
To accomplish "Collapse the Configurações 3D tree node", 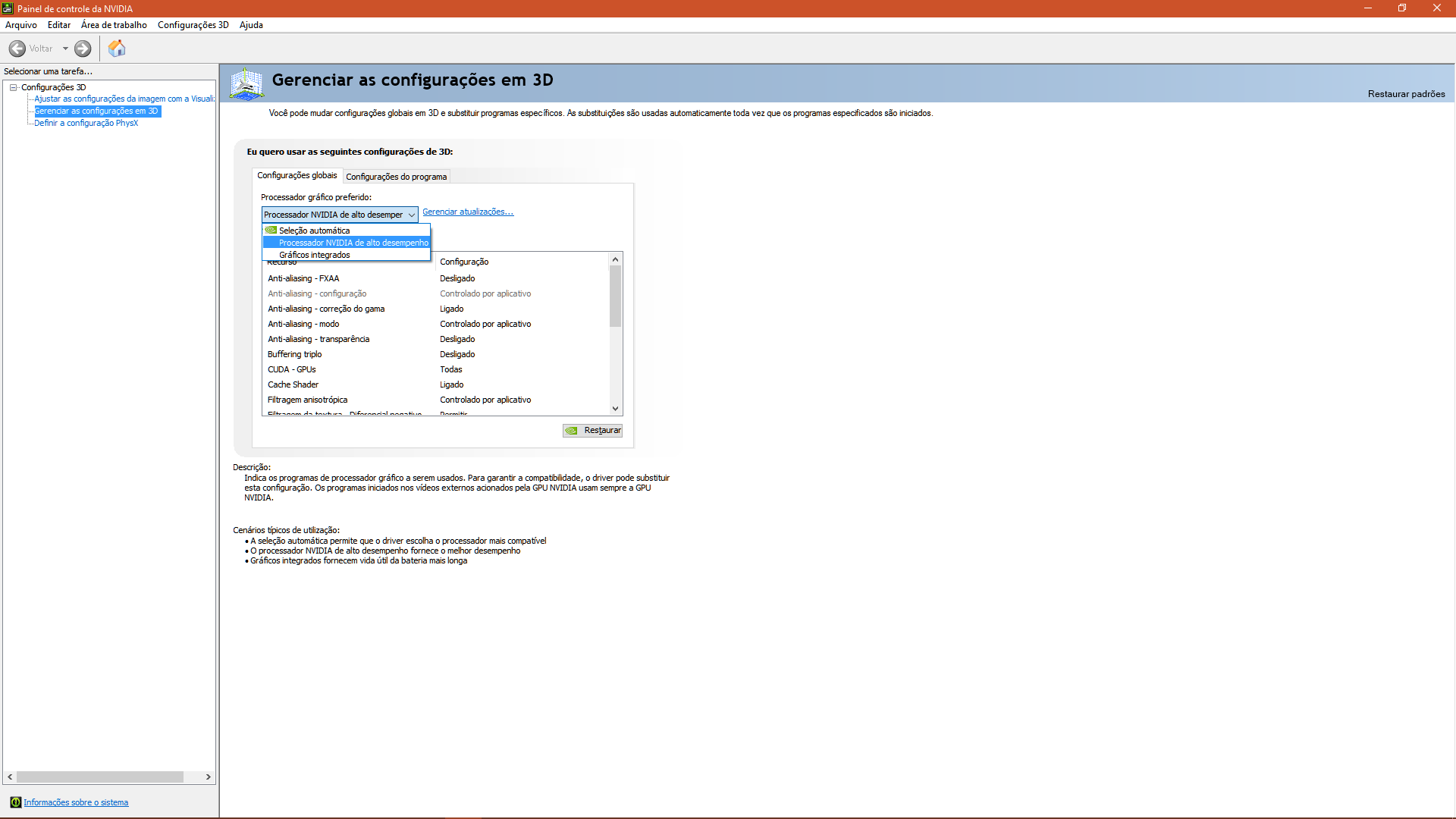I will [x=14, y=87].
